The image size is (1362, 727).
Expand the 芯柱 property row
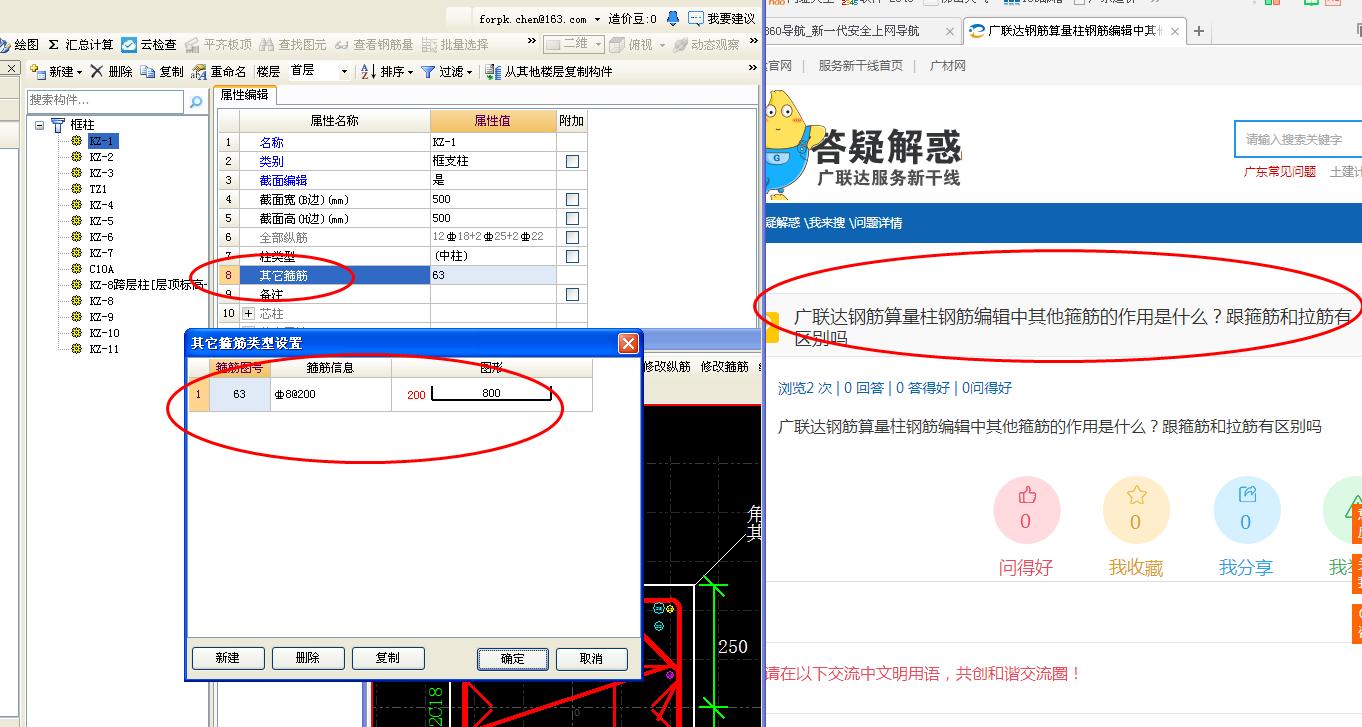click(249, 313)
